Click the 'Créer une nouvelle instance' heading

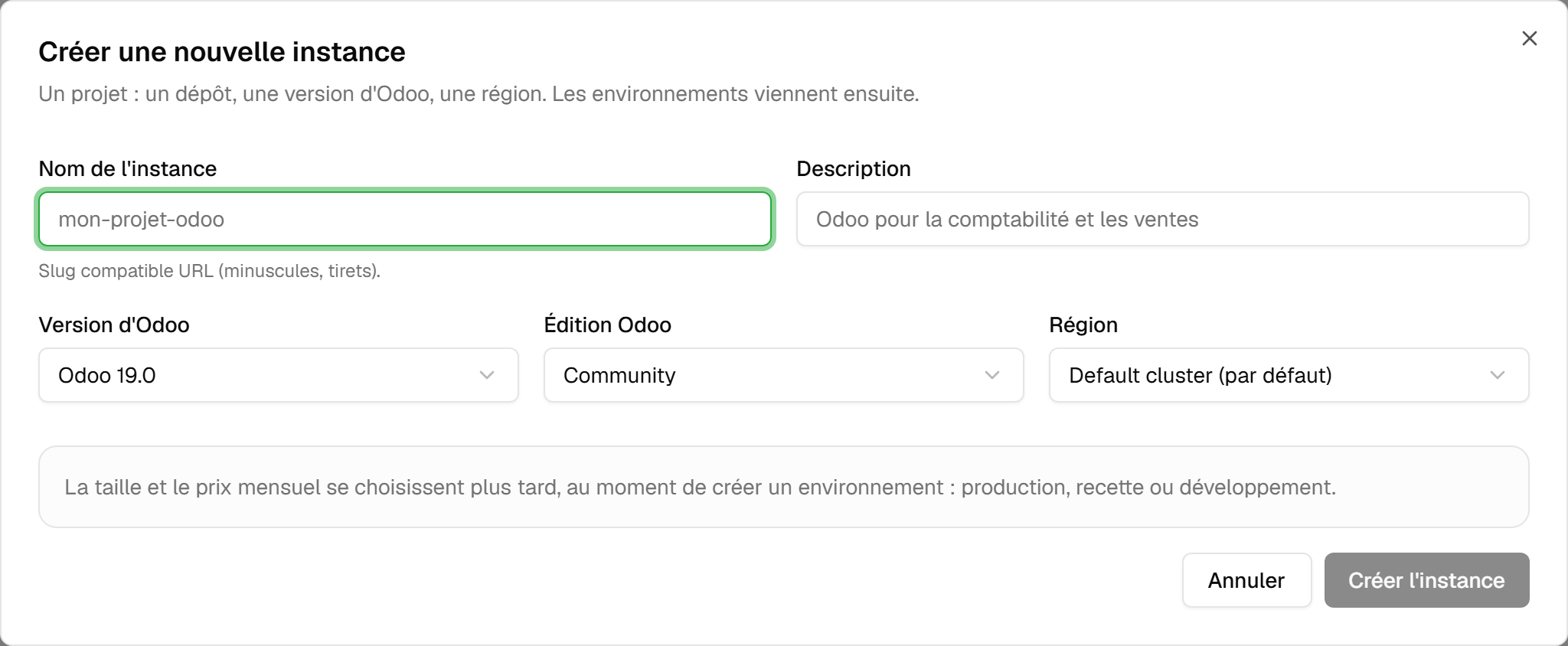[222, 52]
